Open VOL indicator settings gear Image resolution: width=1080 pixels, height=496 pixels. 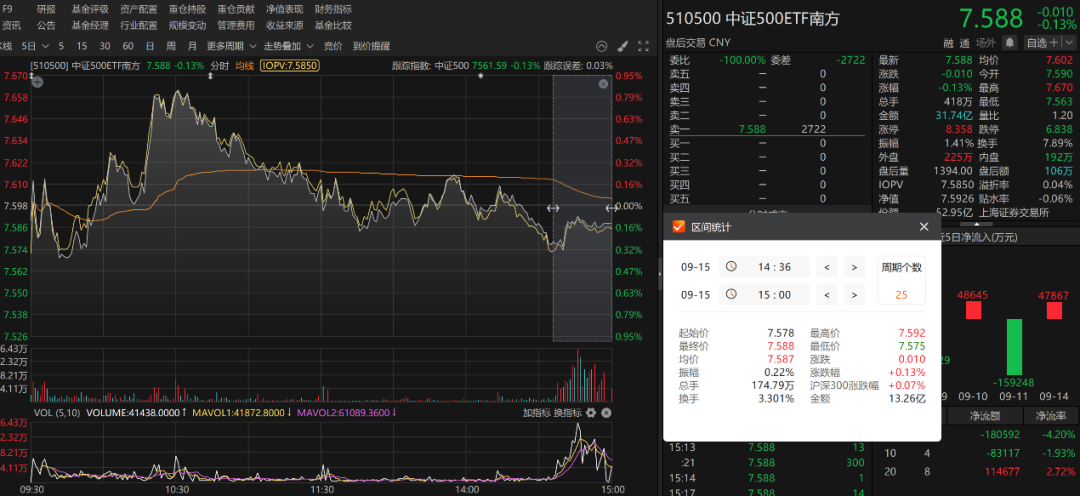(x=590, y=413)
